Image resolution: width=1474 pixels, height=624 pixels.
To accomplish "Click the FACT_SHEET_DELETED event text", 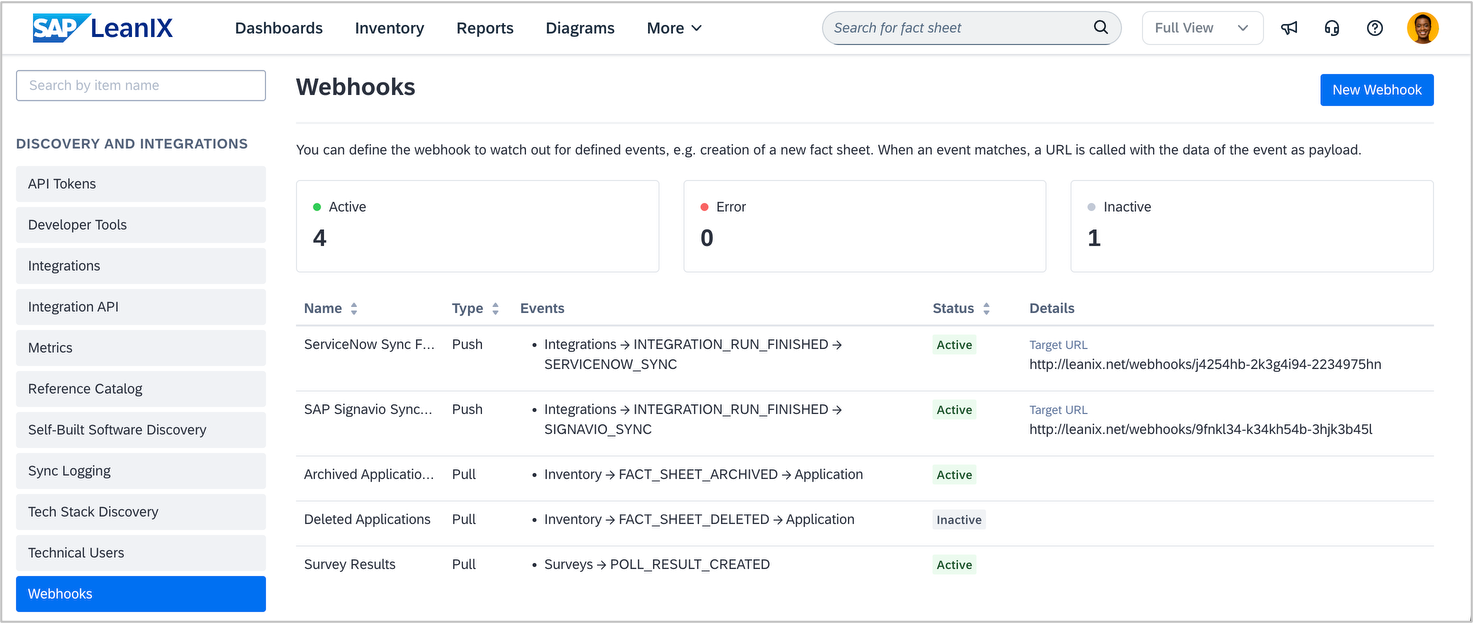I will (694, 519).
